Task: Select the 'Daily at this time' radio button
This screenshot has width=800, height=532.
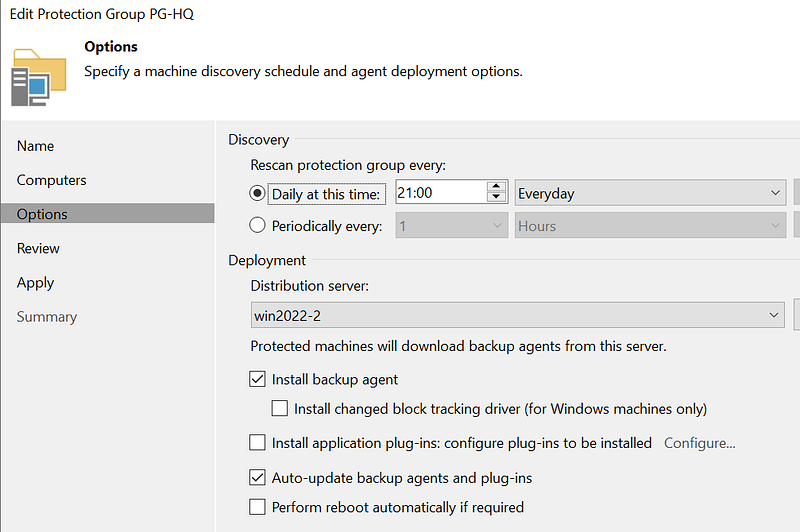Action: [258, 193]
